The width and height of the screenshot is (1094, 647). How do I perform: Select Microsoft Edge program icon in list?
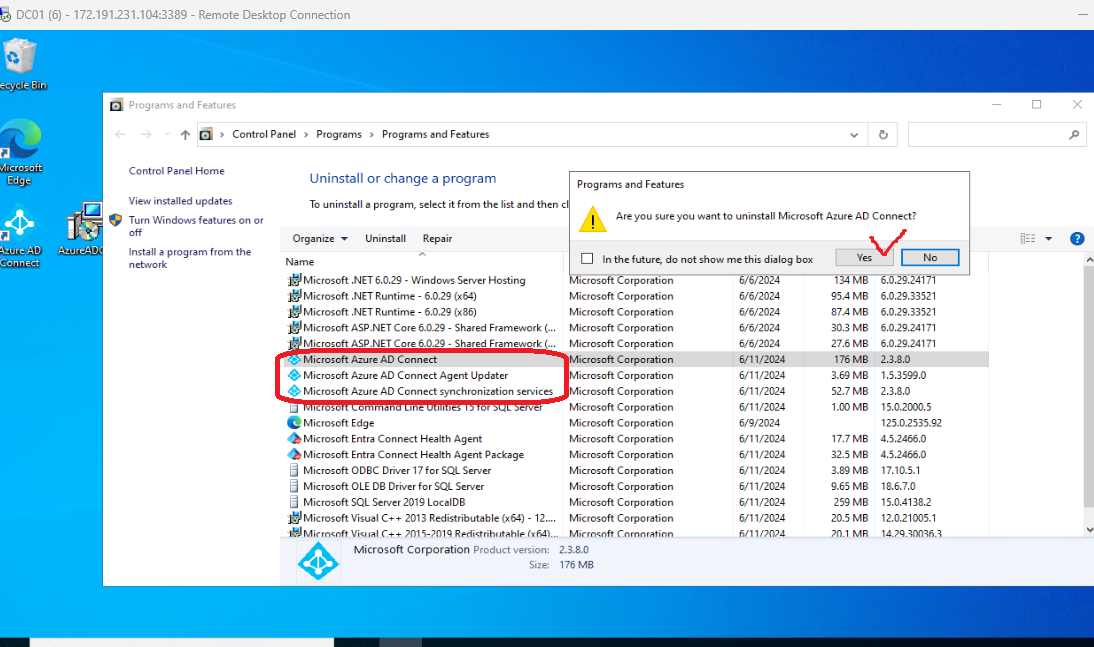[x=294, y=423]
